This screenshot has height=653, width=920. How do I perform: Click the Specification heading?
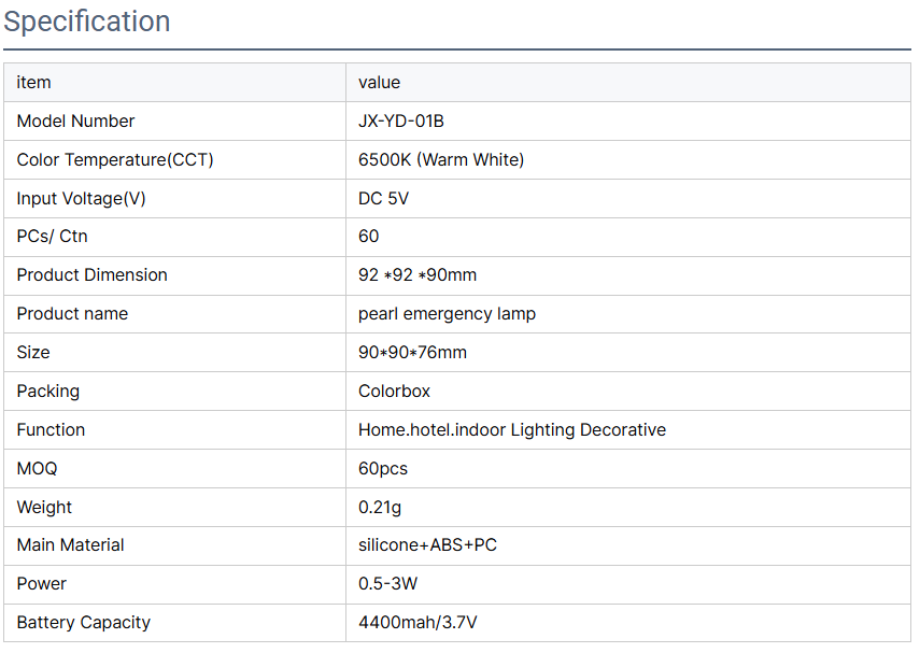coord(87,22)
